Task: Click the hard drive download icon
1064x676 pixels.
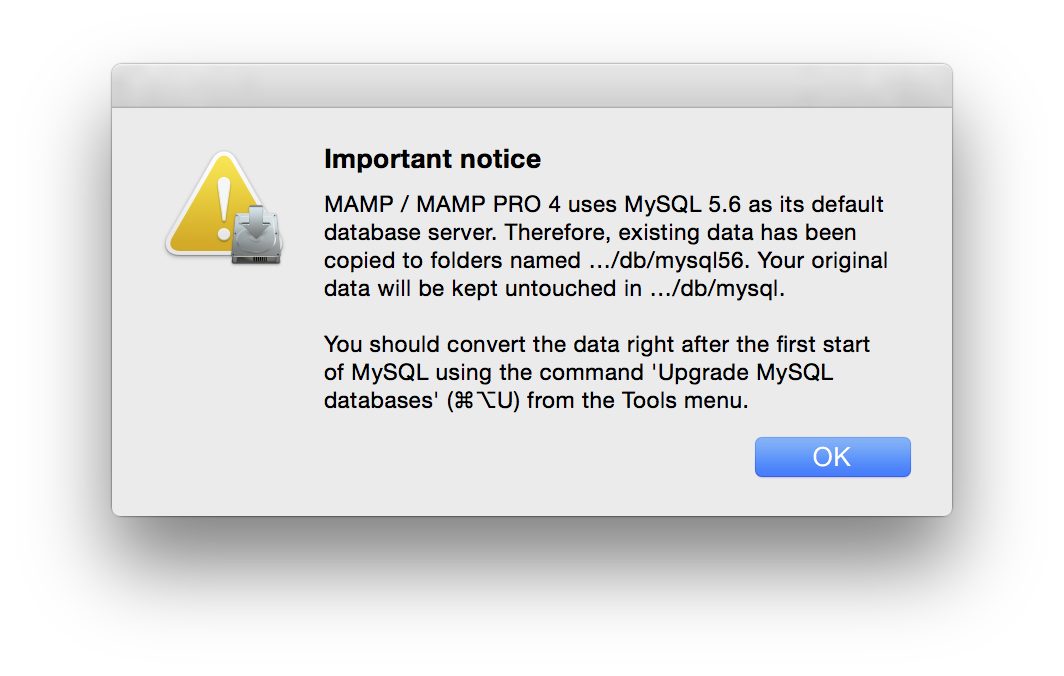Action: coord(256,234)
